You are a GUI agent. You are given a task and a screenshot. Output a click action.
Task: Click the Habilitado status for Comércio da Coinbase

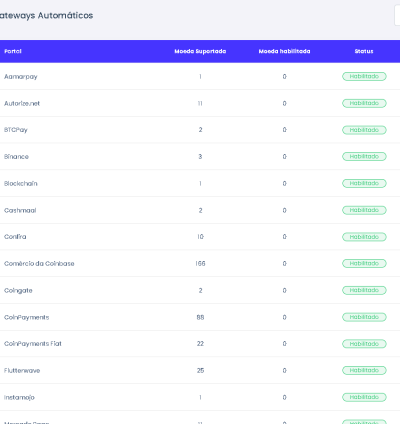pos(364,264)
